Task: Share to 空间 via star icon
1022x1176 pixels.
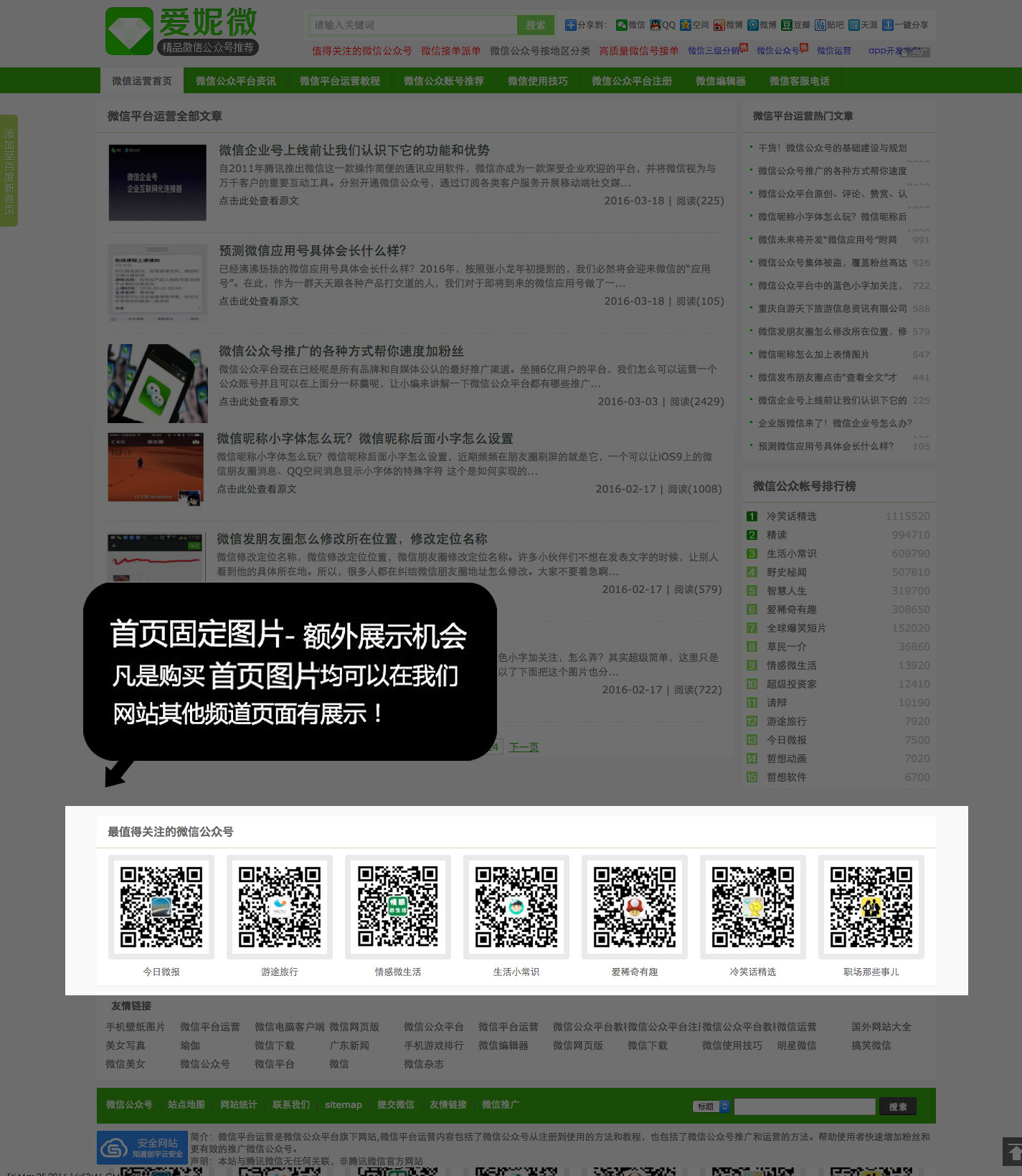Action: click(686, 25)
